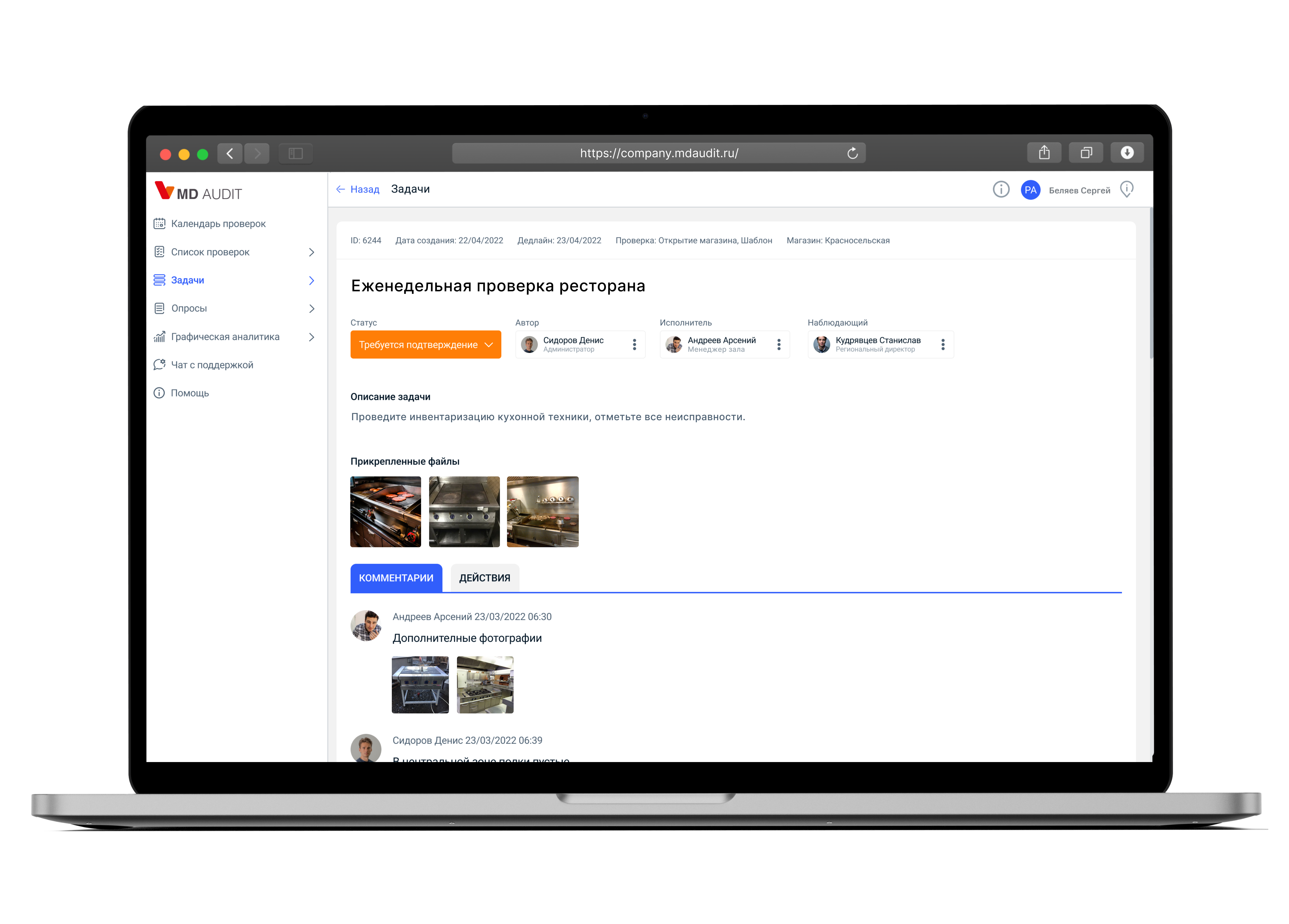Screen dimensions: 1289x924
Task: Click Магазин: Красносельская text
Action: [x=838, y=240]
